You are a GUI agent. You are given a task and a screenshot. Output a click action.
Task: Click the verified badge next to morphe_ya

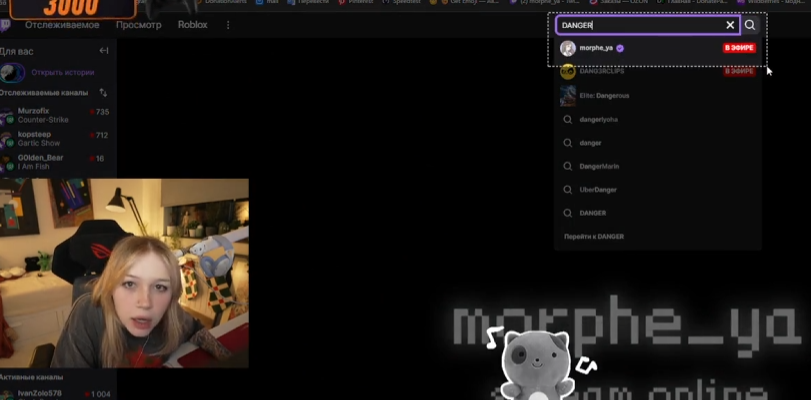pos(620,48)
